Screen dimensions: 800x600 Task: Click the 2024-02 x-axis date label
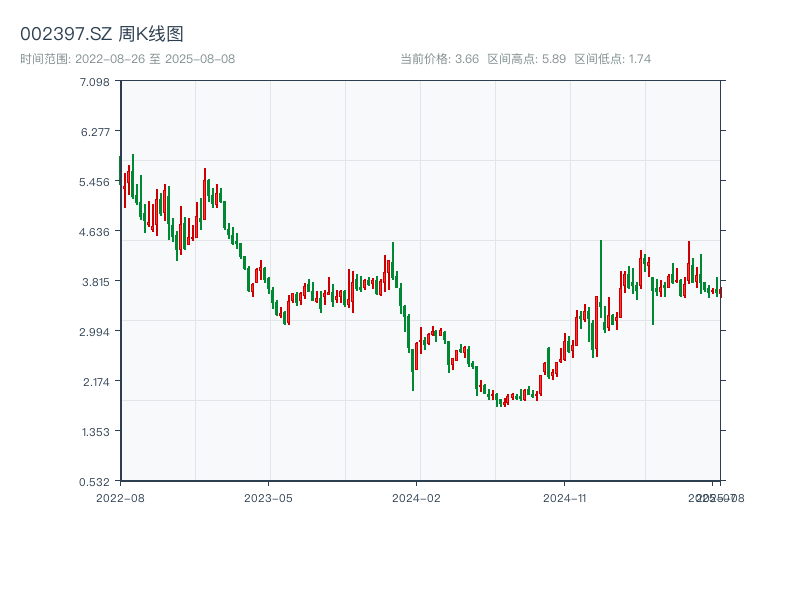point(417,497)
